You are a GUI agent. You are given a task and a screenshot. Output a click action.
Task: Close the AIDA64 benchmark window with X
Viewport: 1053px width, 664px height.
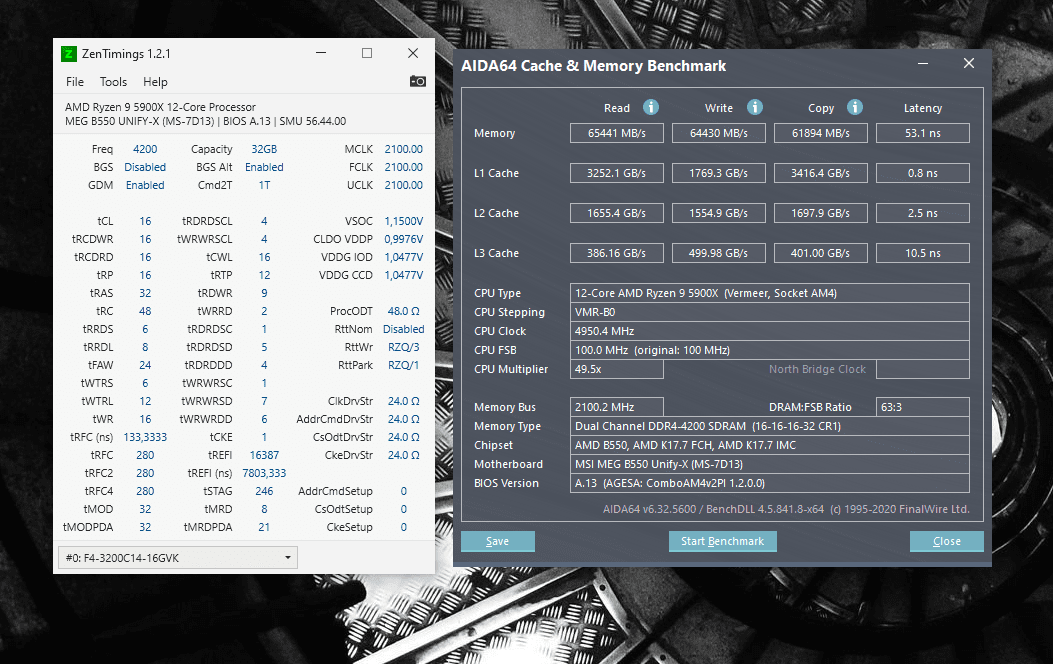point(968,63)
